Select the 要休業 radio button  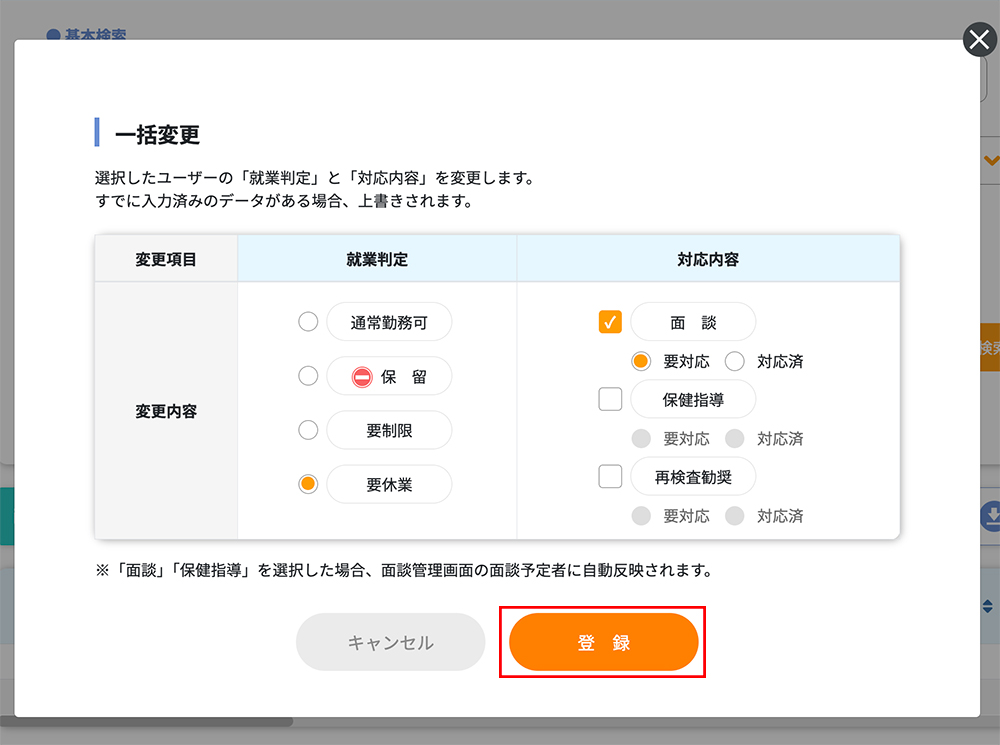click(x=308, y=484)
